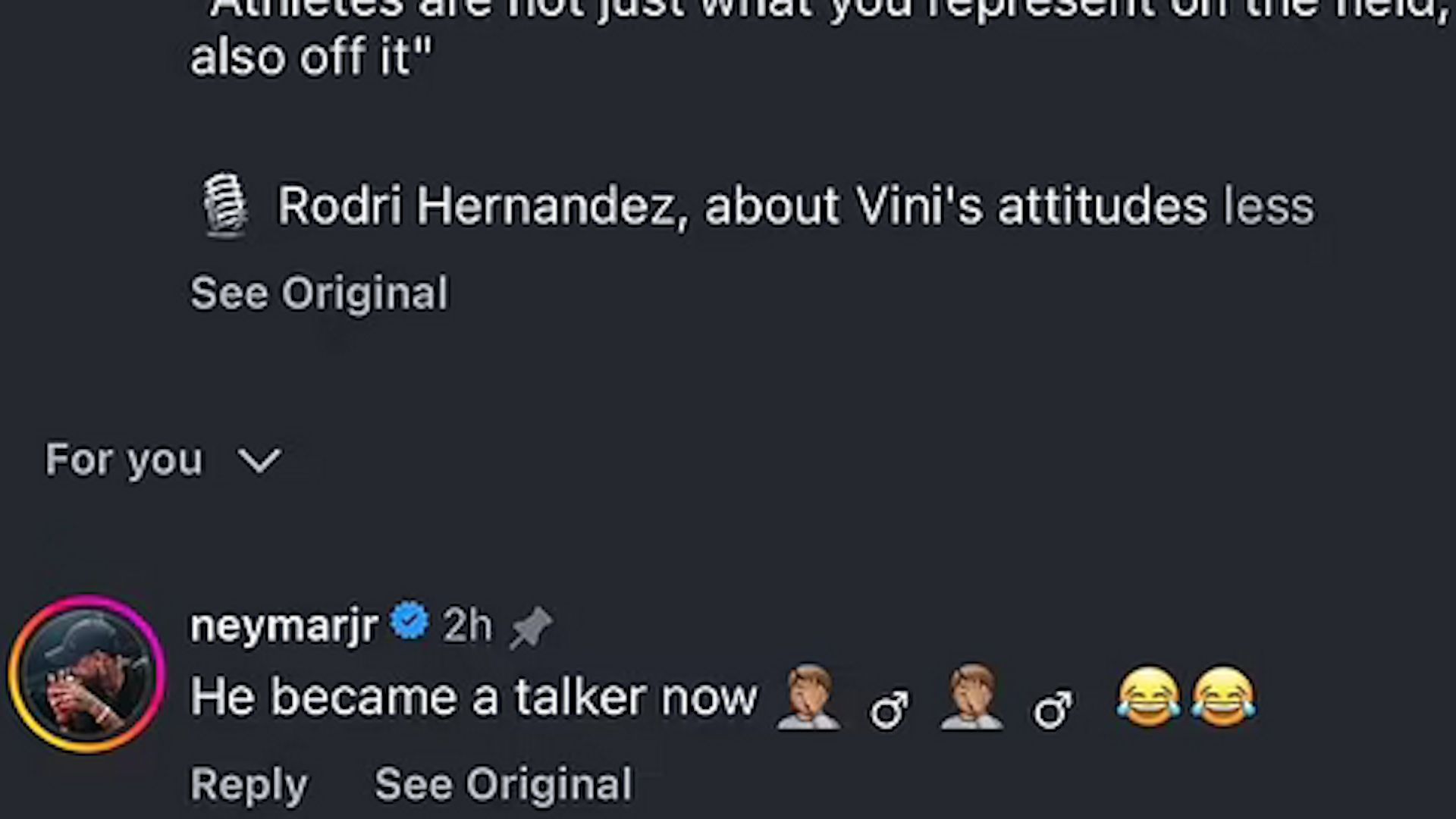Click the first facepalm emoji in the comment
The height and width of the screenshot is (819, 1456).
[808, 698]
